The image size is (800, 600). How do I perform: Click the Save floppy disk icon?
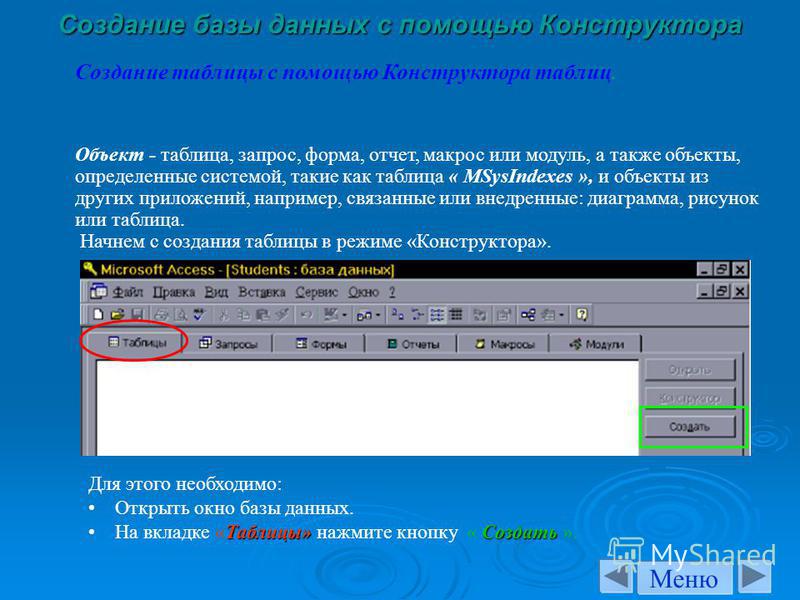tap(137, 315)
